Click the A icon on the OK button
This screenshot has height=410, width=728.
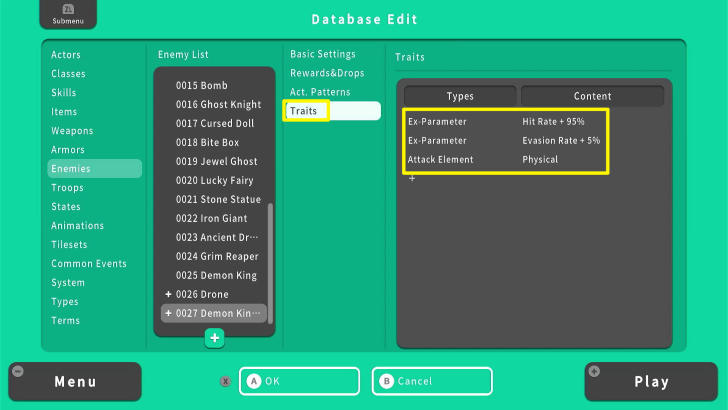point(254,381)
